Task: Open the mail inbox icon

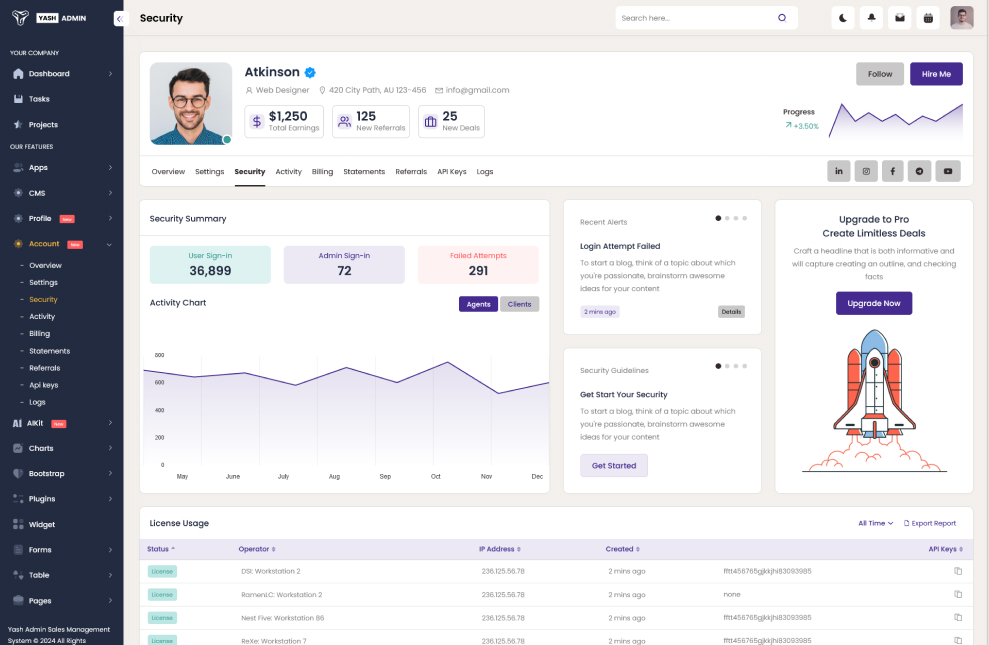Action: 899,18
